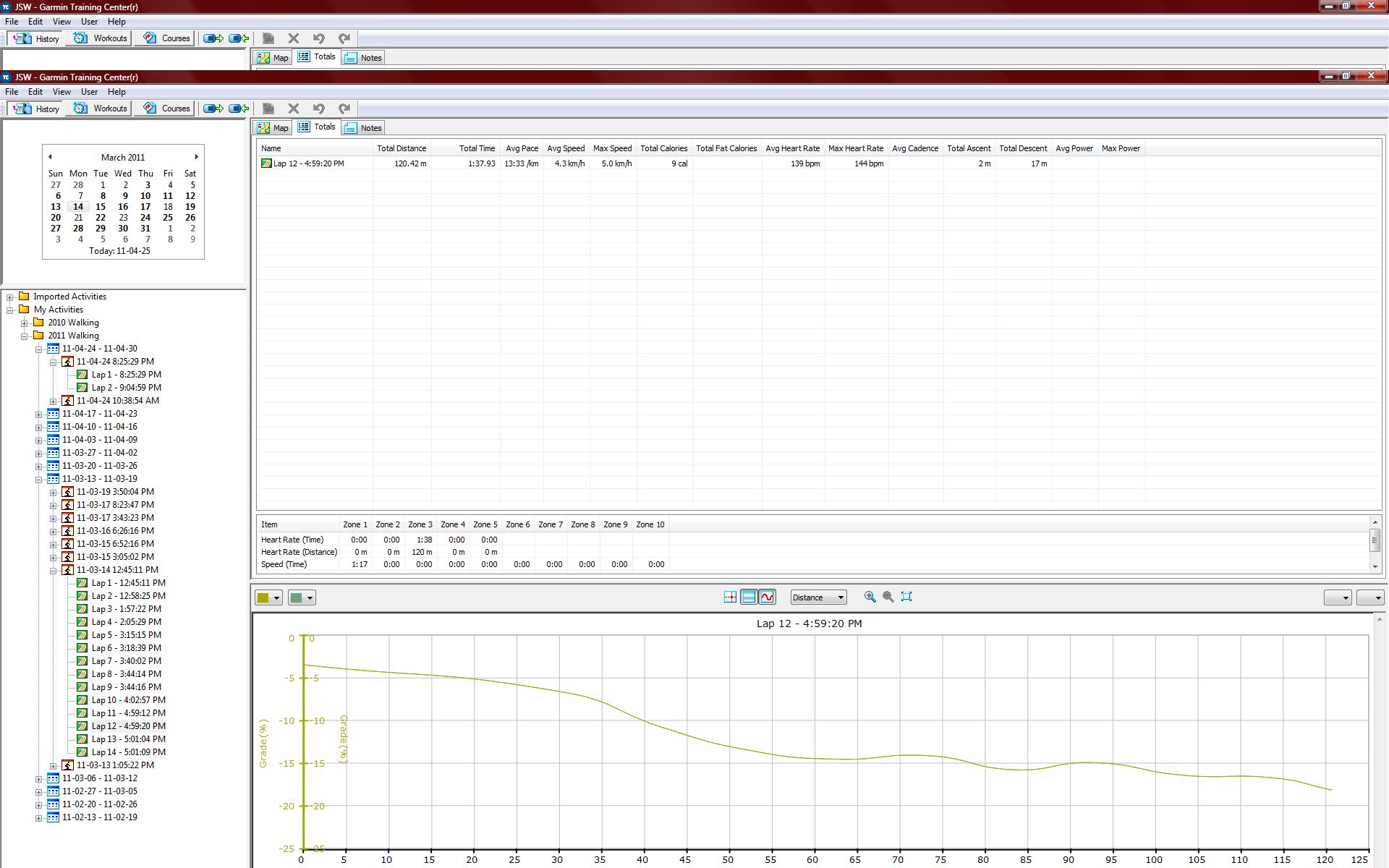The width and height of the screenshot is (1389, 868).
Task: Expand the Imported Activities folder
Action: click(10, 297)
